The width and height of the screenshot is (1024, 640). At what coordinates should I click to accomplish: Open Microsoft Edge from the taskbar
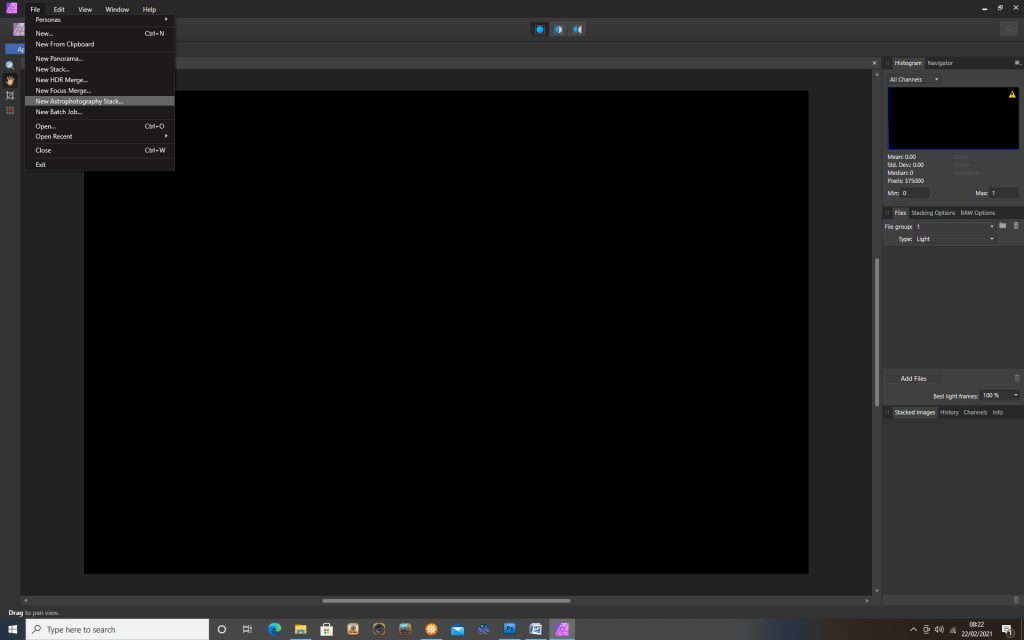[274, 630]
